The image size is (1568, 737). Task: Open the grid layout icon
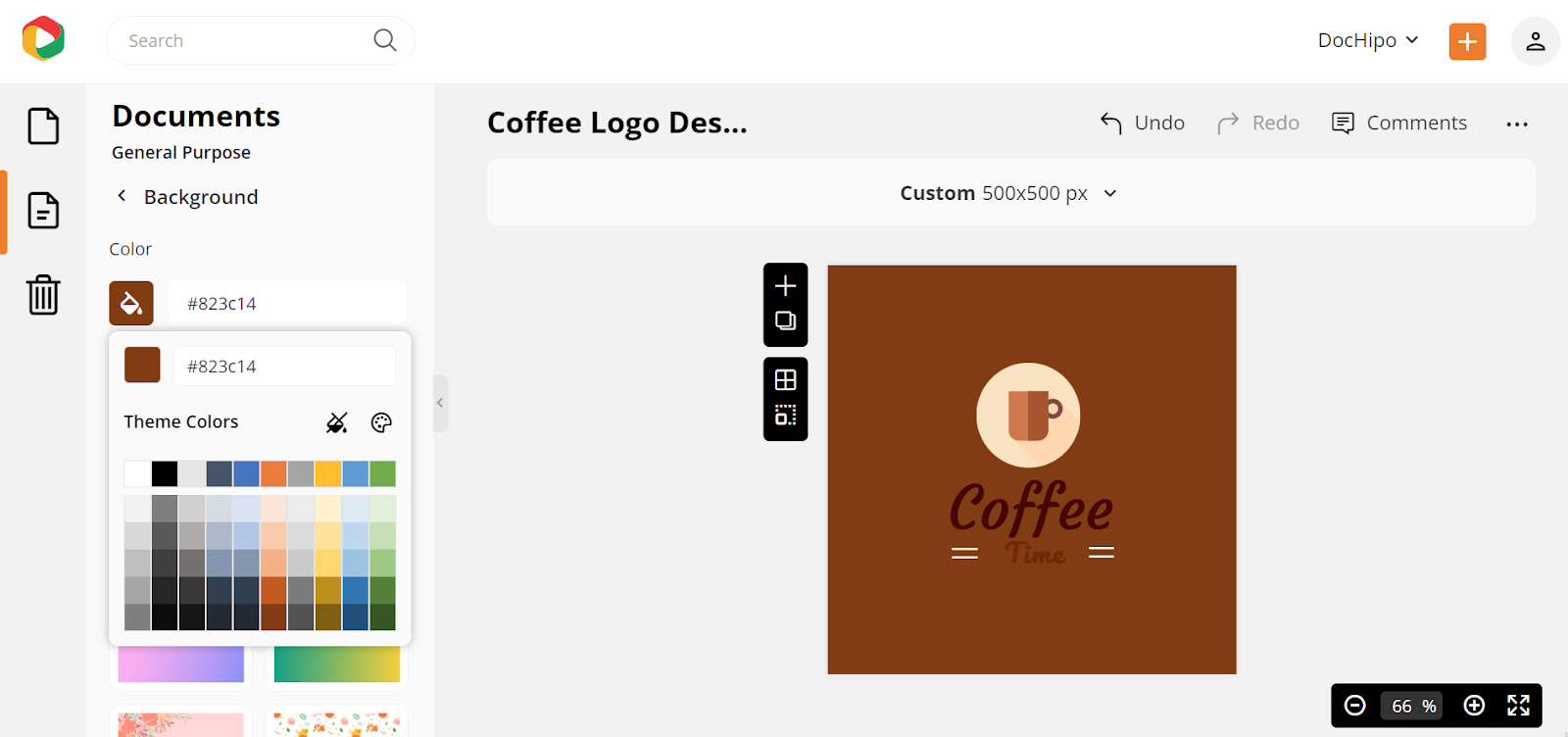click(x=785, y=380)
